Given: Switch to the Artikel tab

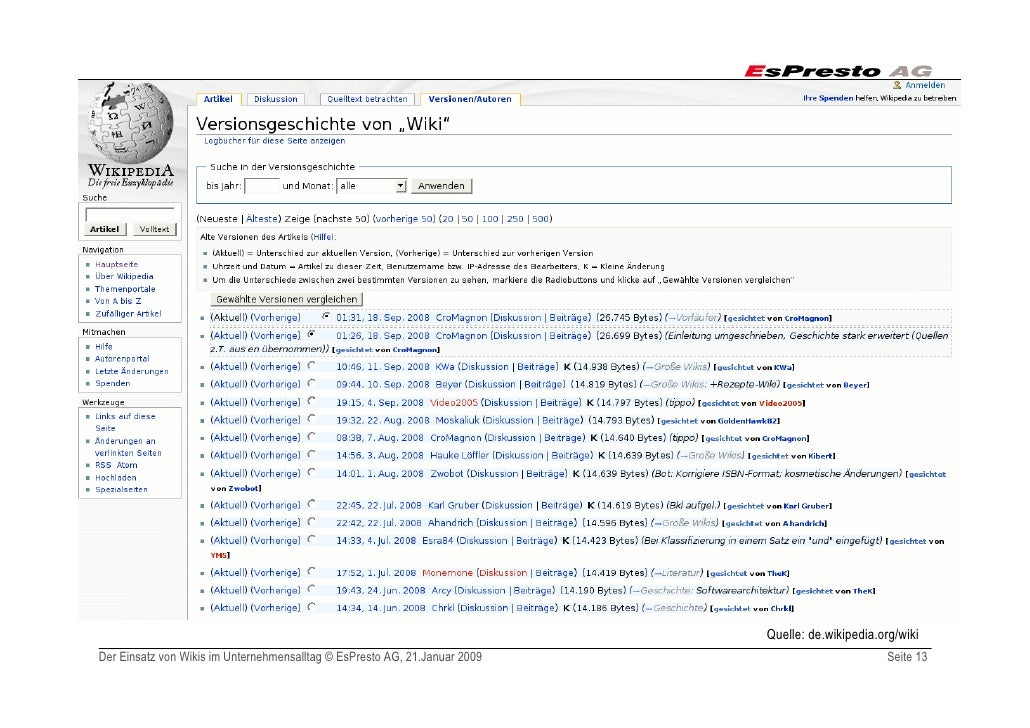Looking at the screenshot, I should (217, 99).
